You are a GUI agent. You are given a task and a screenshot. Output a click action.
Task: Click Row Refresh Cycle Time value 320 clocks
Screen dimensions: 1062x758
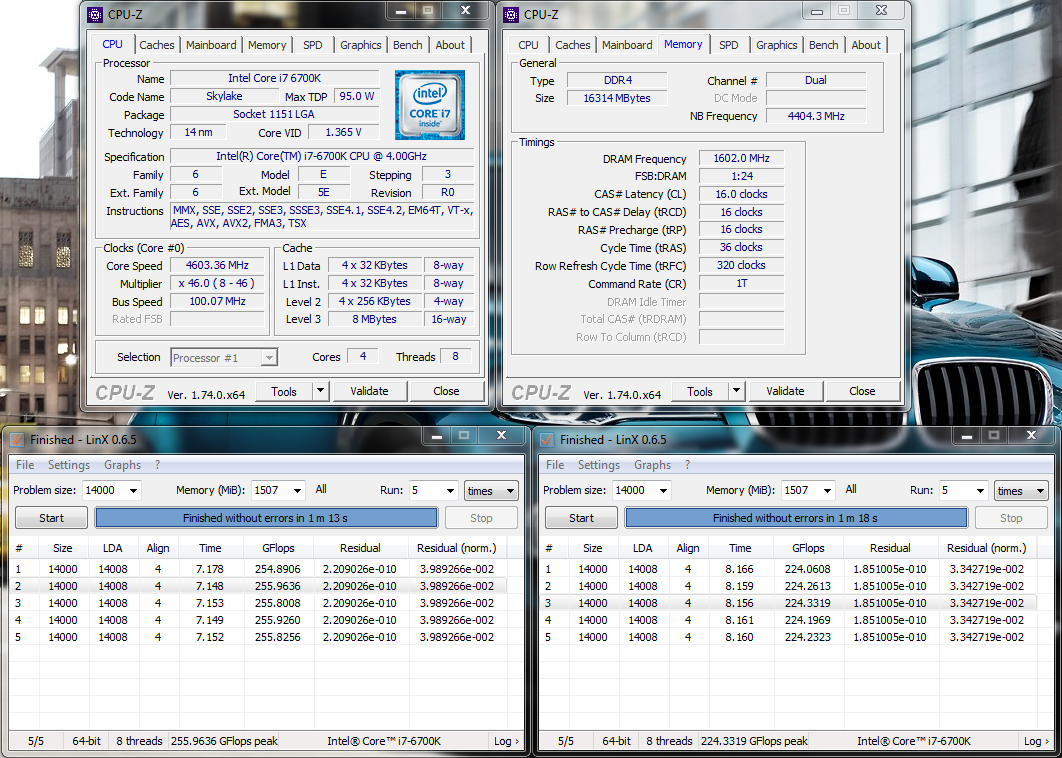[x=741, y=266]
